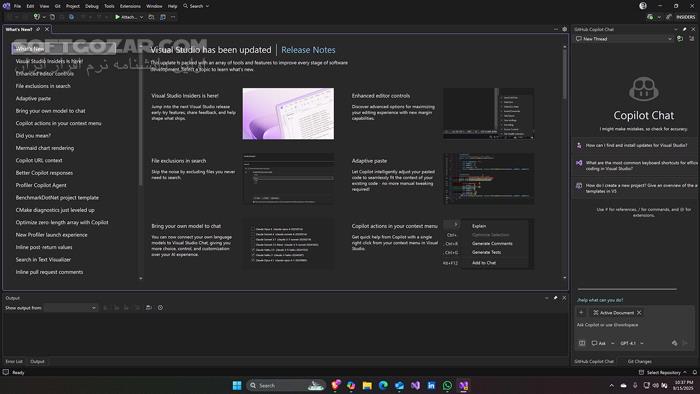This screenshot has height=394, width=700.
Task: Open the toolbar overflow ellipsis icon
Action: pos(173,17)
